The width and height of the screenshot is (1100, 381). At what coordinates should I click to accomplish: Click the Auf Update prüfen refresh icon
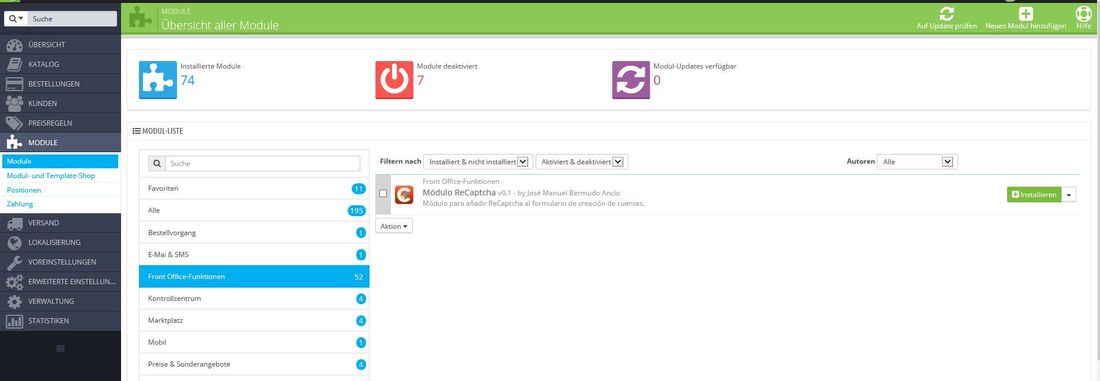point(946,14)
